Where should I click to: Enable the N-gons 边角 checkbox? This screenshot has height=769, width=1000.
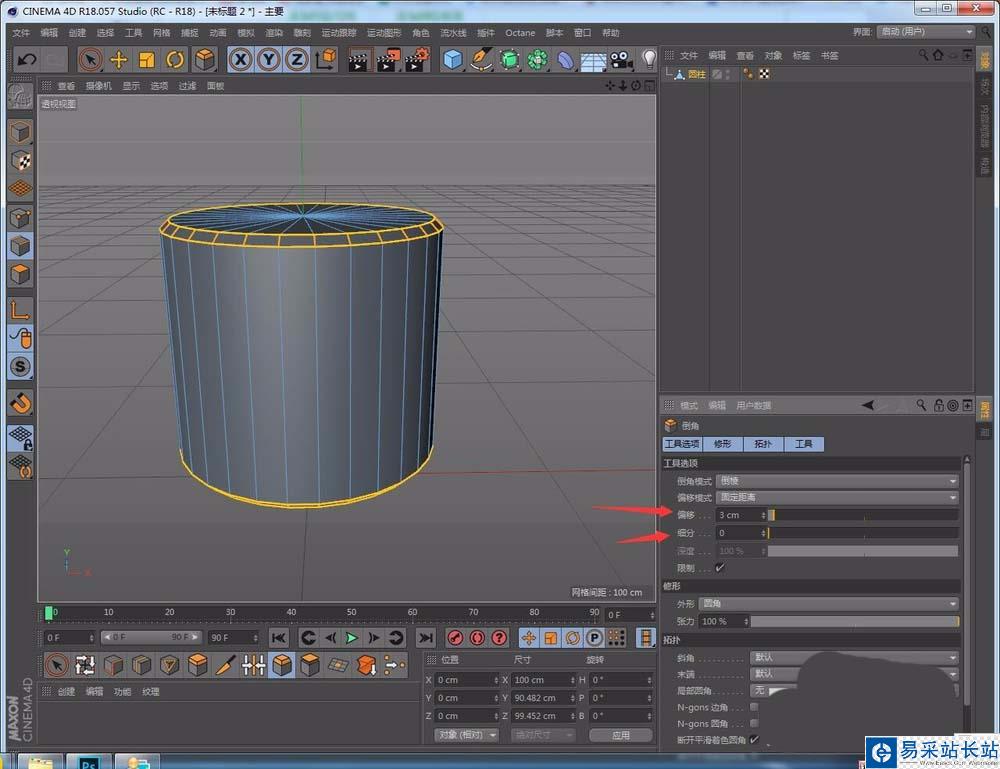755,708
